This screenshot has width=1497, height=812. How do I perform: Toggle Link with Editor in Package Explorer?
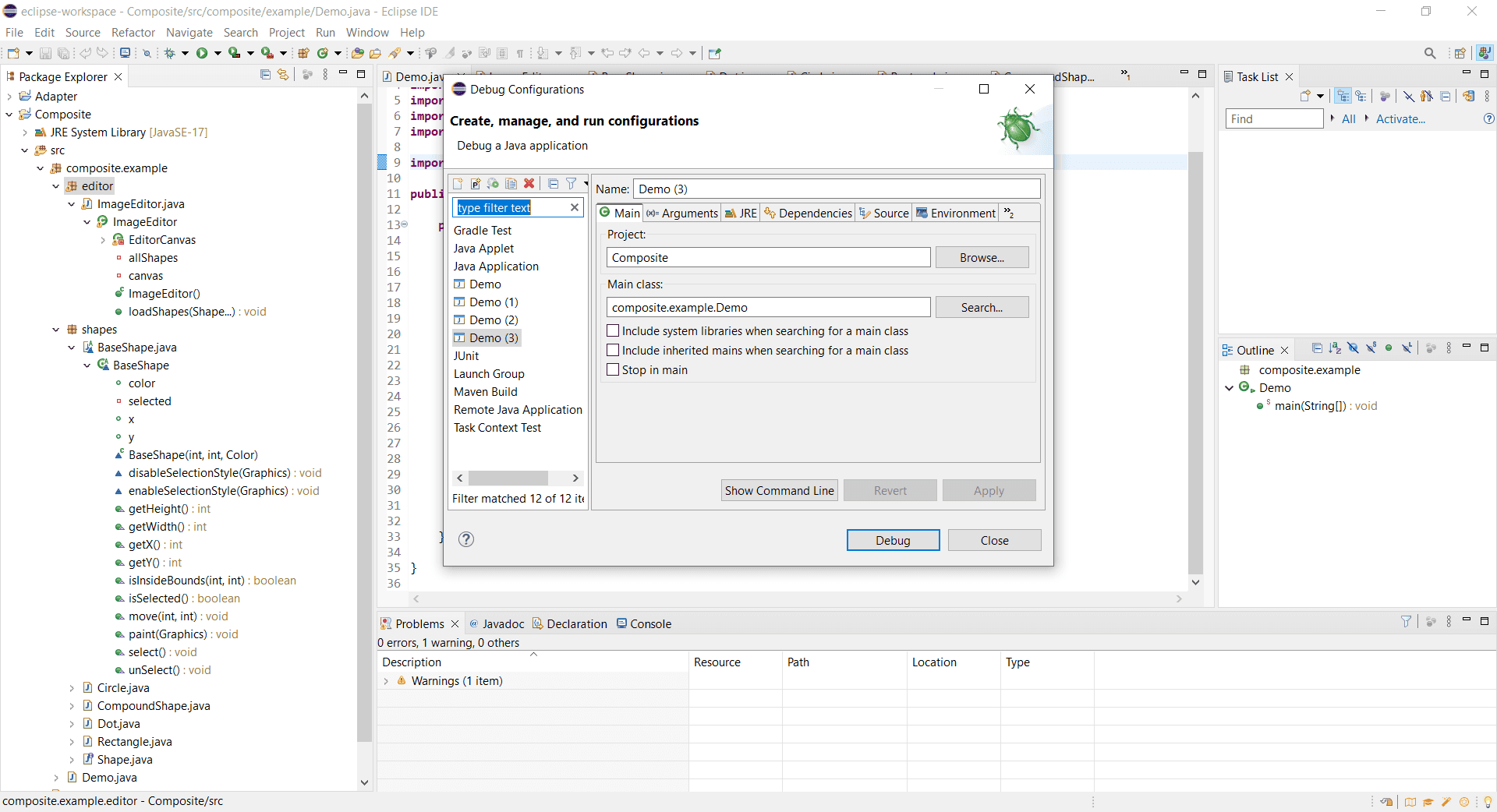[x=283, y=75]
